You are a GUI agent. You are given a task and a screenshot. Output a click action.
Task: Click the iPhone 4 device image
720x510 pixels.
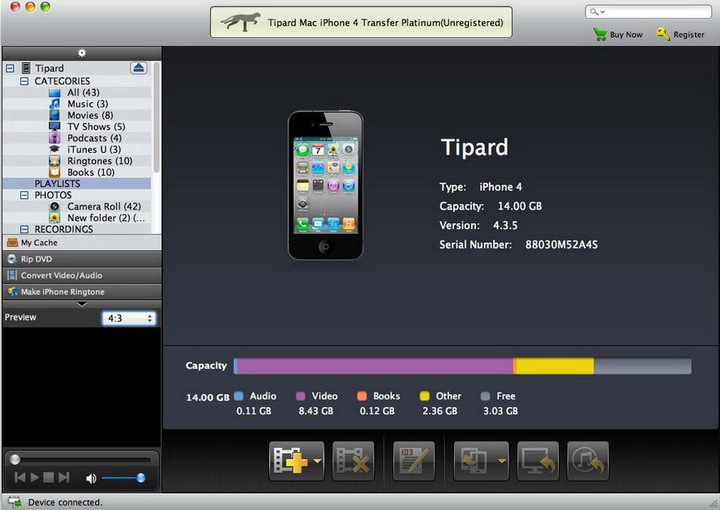coord(325,185)
